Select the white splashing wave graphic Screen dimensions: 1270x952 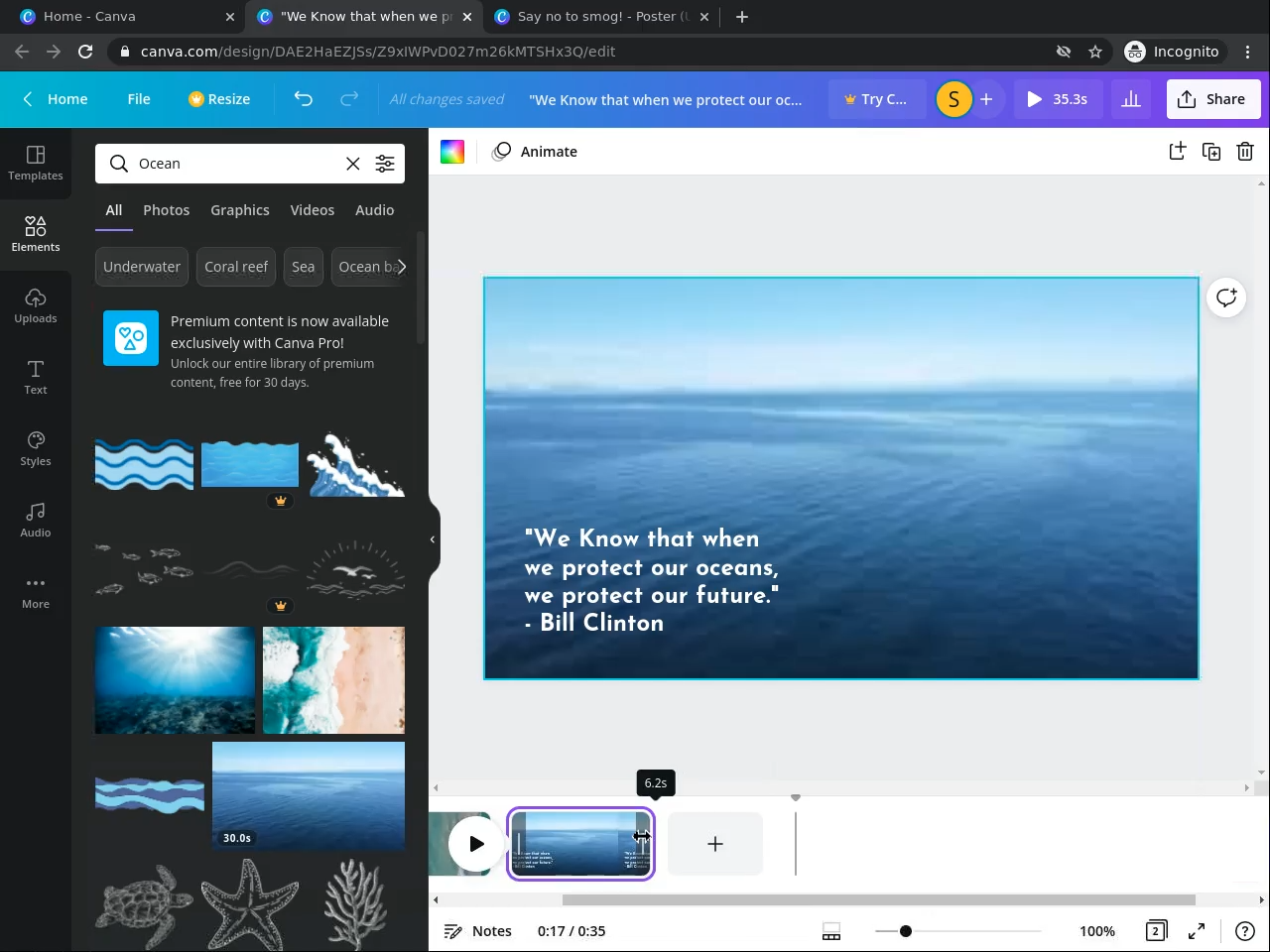(x=355, y=464)
